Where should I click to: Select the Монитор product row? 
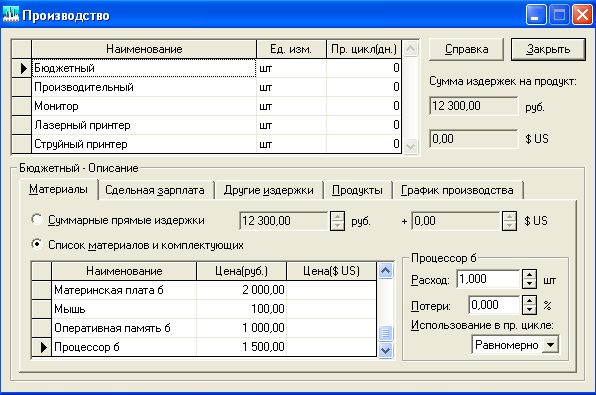click(x=207, y=106)
